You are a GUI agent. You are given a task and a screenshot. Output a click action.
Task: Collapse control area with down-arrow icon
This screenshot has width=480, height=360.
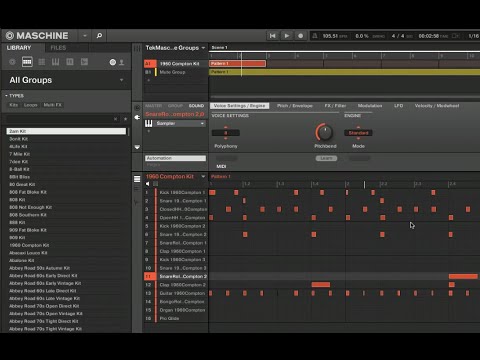click(137, 147)
